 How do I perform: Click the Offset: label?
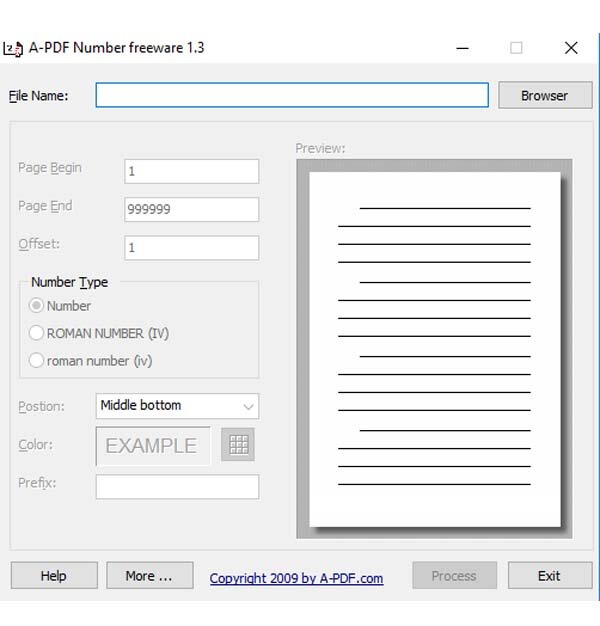[x=39, y=244]
